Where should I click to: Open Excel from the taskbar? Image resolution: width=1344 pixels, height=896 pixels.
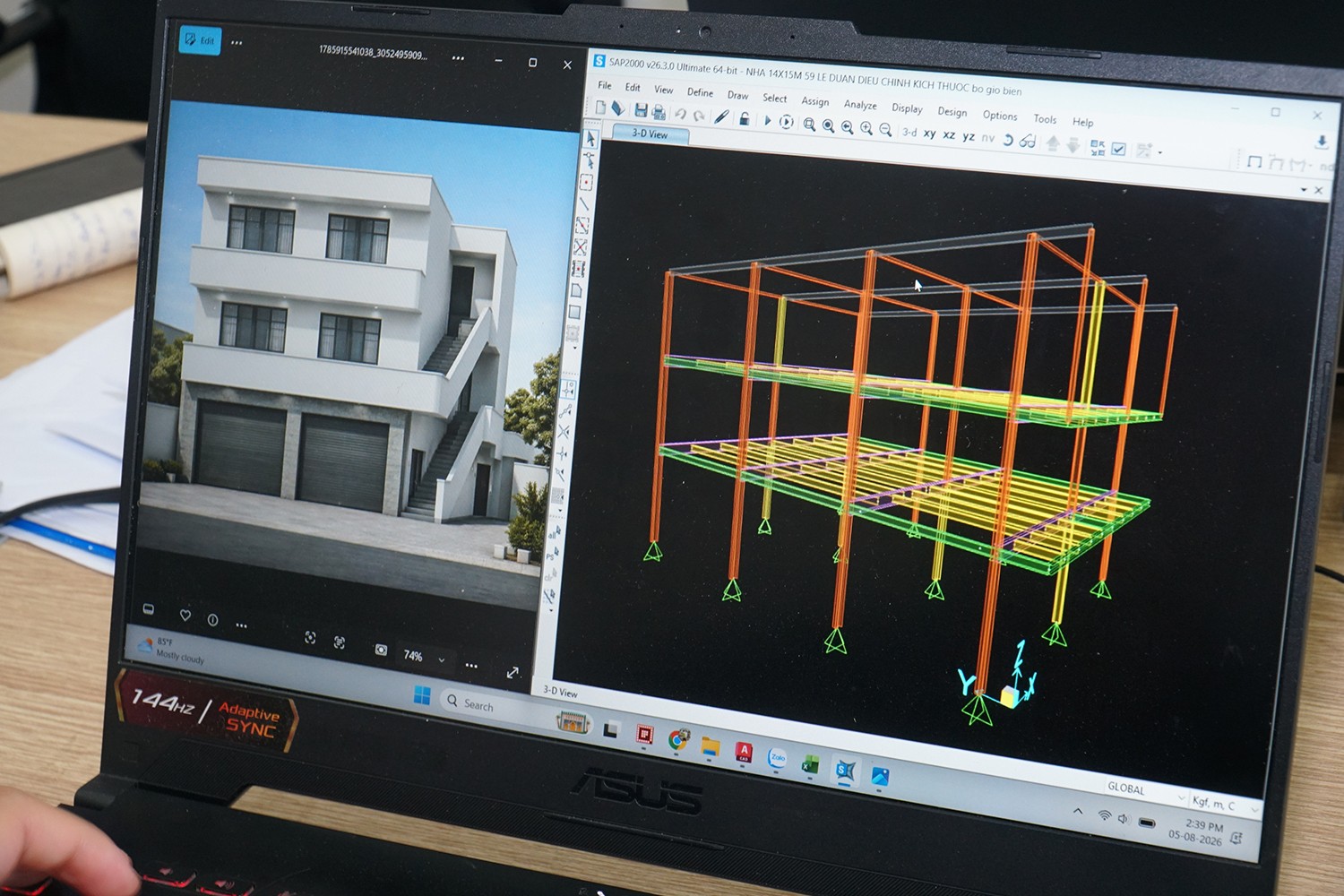[811, 764]
